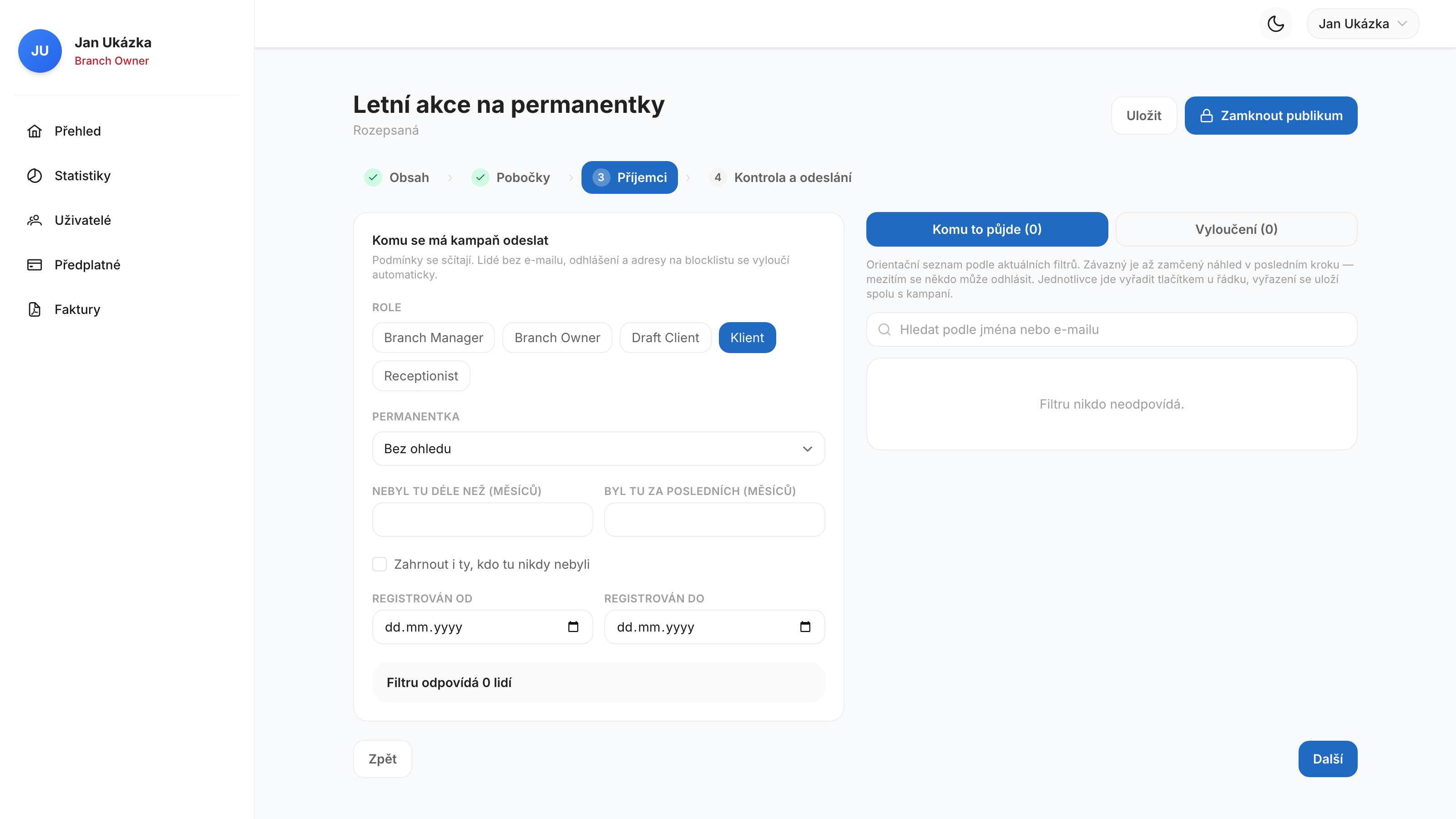Toggle the Klient role chip
The image size is (1456, 819).
point(747,338)
